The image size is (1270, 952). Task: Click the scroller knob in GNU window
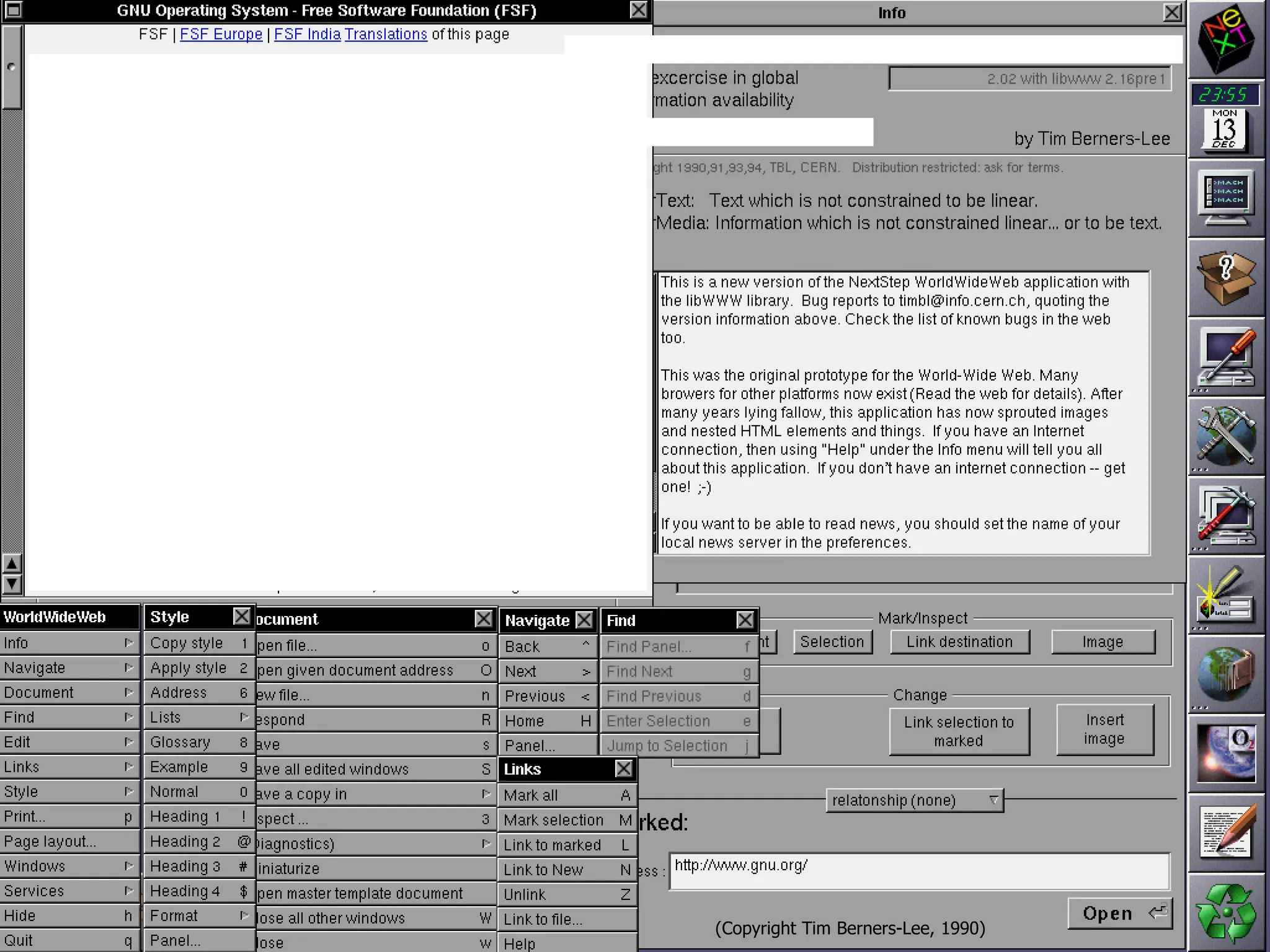click(x=12, y=67)
